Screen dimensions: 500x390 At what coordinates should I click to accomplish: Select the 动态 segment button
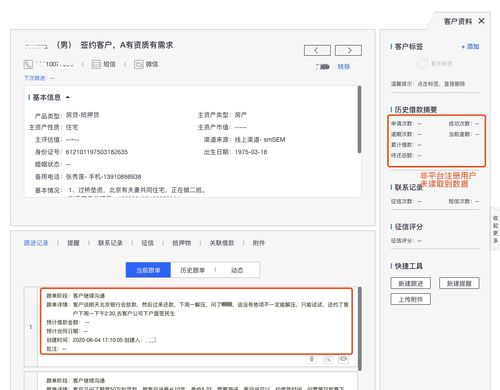pyautogui.click(x=237, y=270)
